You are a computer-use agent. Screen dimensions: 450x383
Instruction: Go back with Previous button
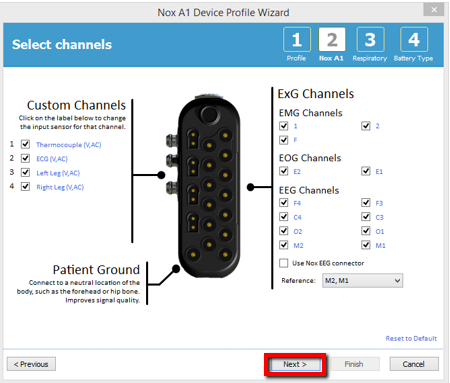click(x=31, y=364)
